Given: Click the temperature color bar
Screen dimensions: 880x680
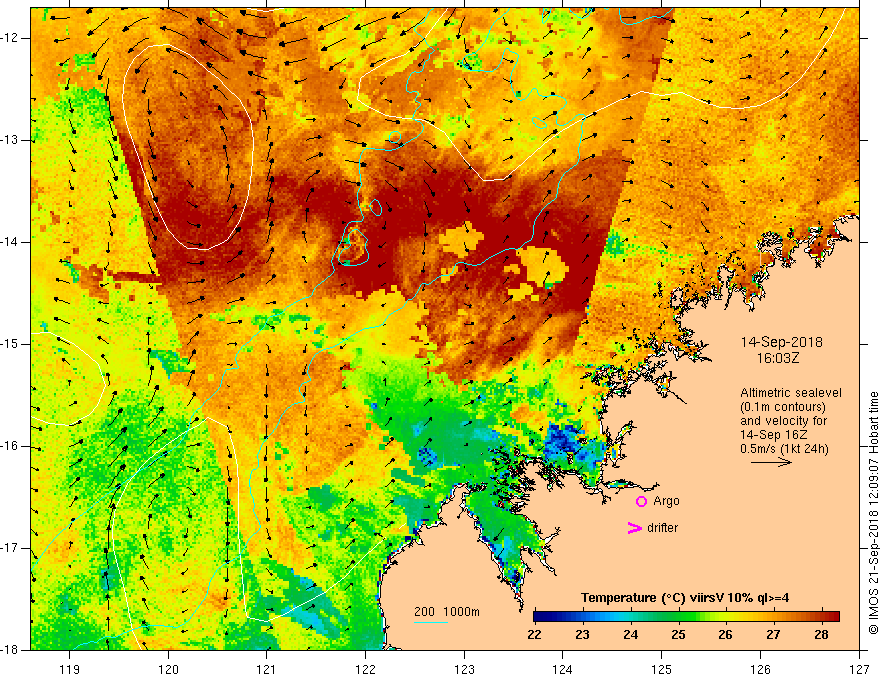Looking at the screenshot, I should point(686,616).
